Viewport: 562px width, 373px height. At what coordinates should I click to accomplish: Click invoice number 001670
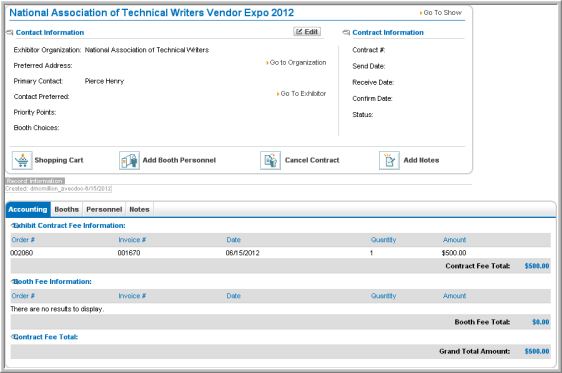129,253
